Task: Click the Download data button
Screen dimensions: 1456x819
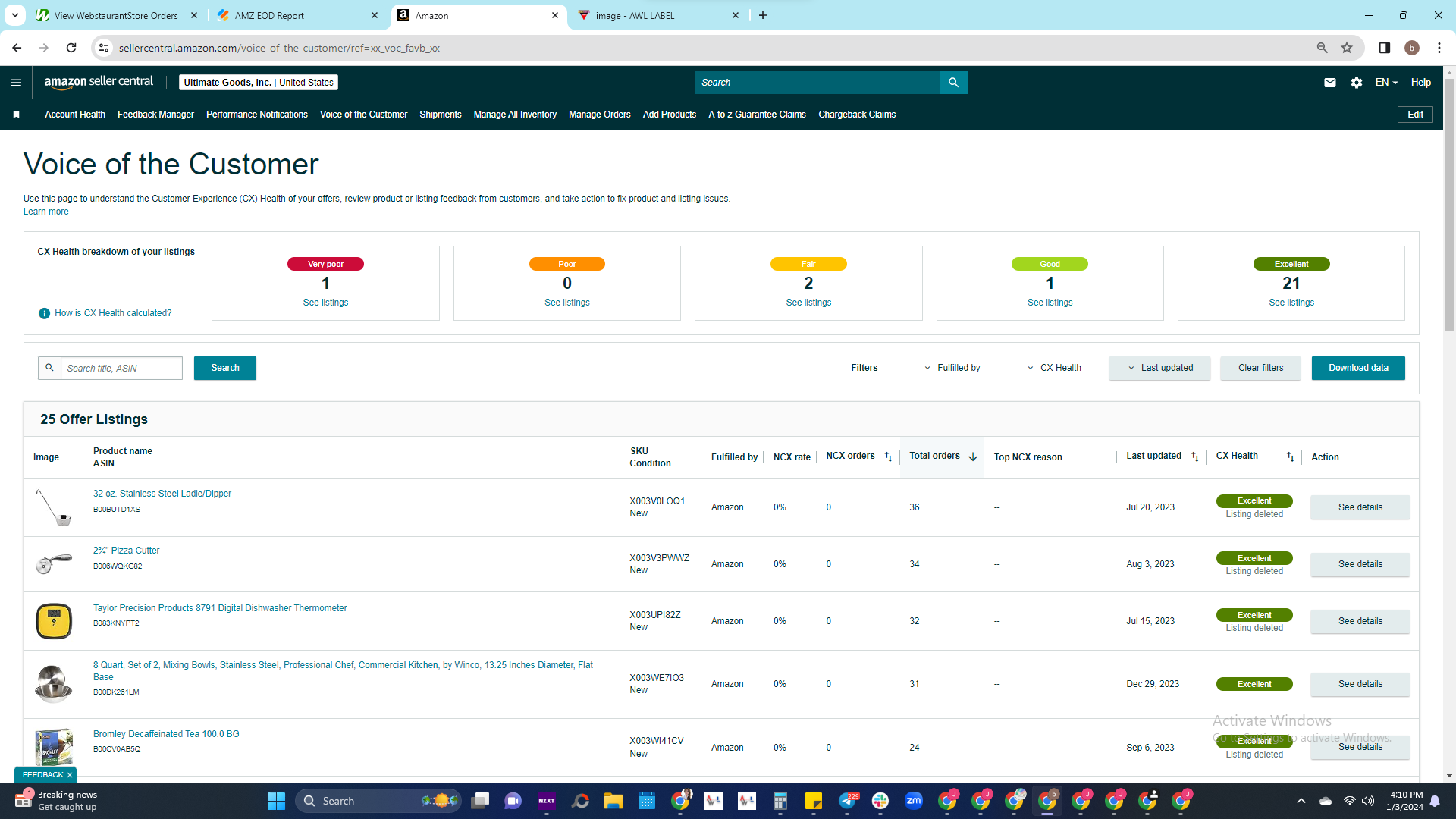Action: (x=1358, y=368)
